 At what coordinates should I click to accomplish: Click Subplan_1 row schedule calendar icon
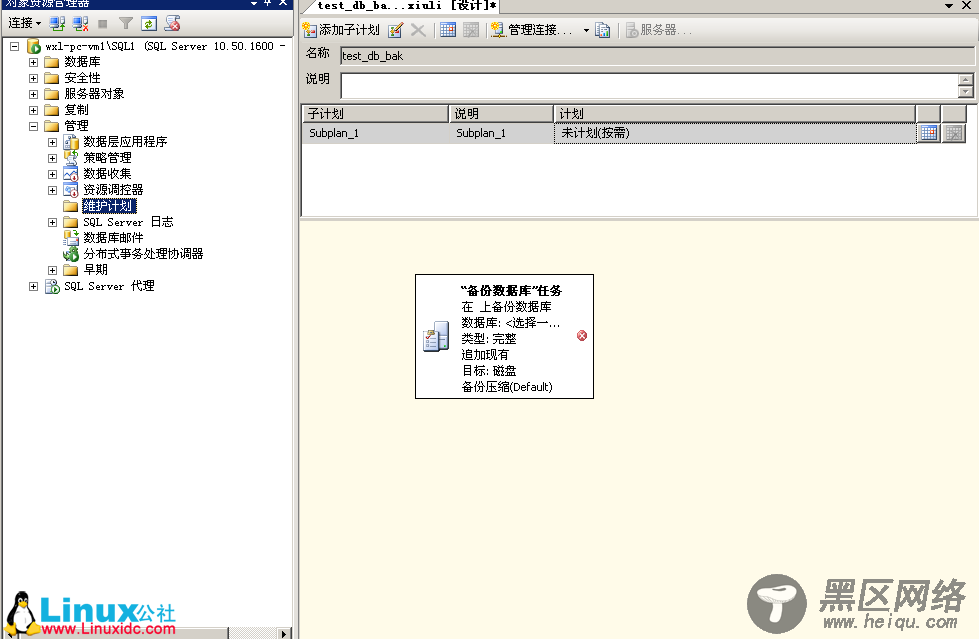coord(929,133)
